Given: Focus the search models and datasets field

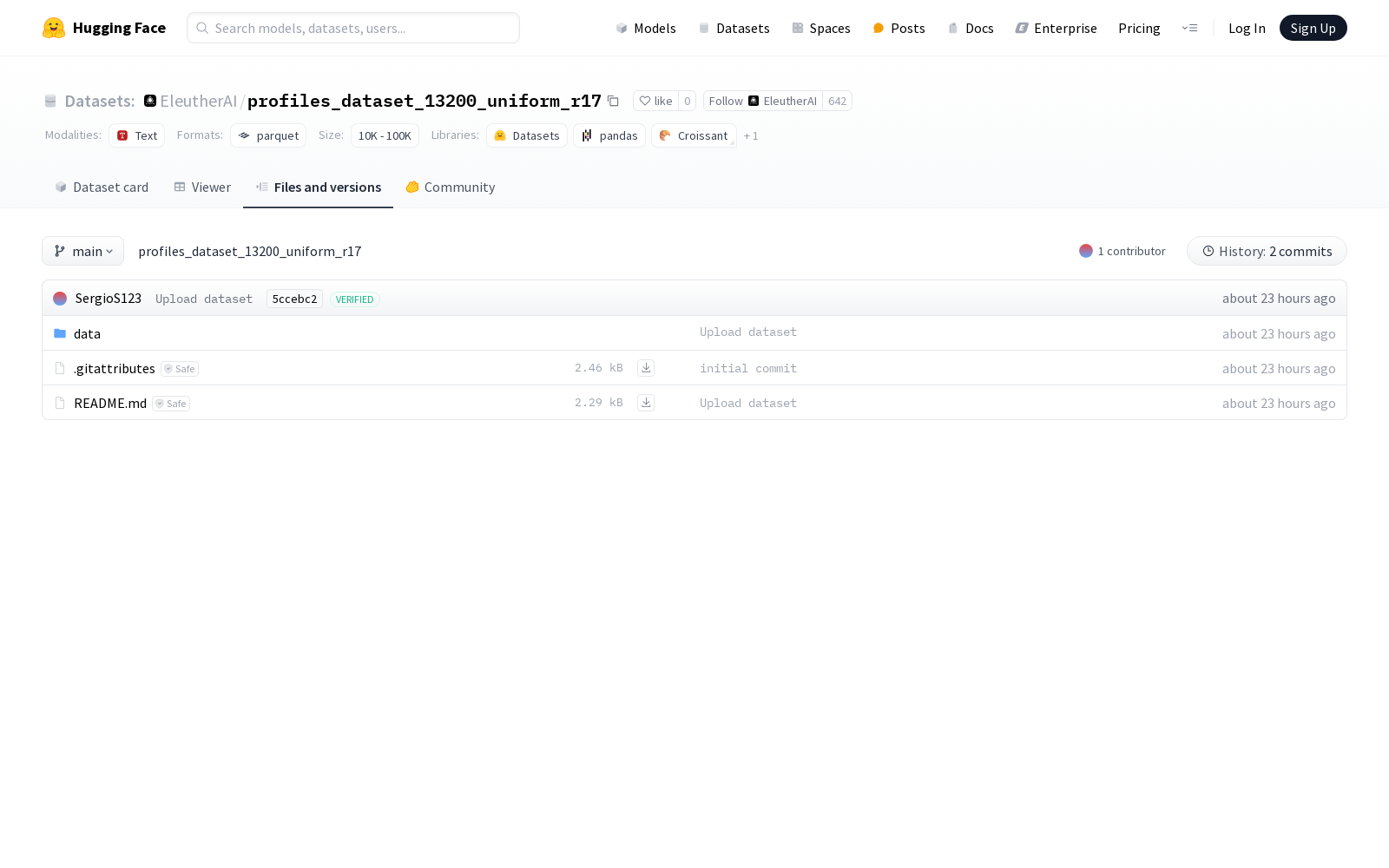Looking at the screenshot, I should point(353,28).
